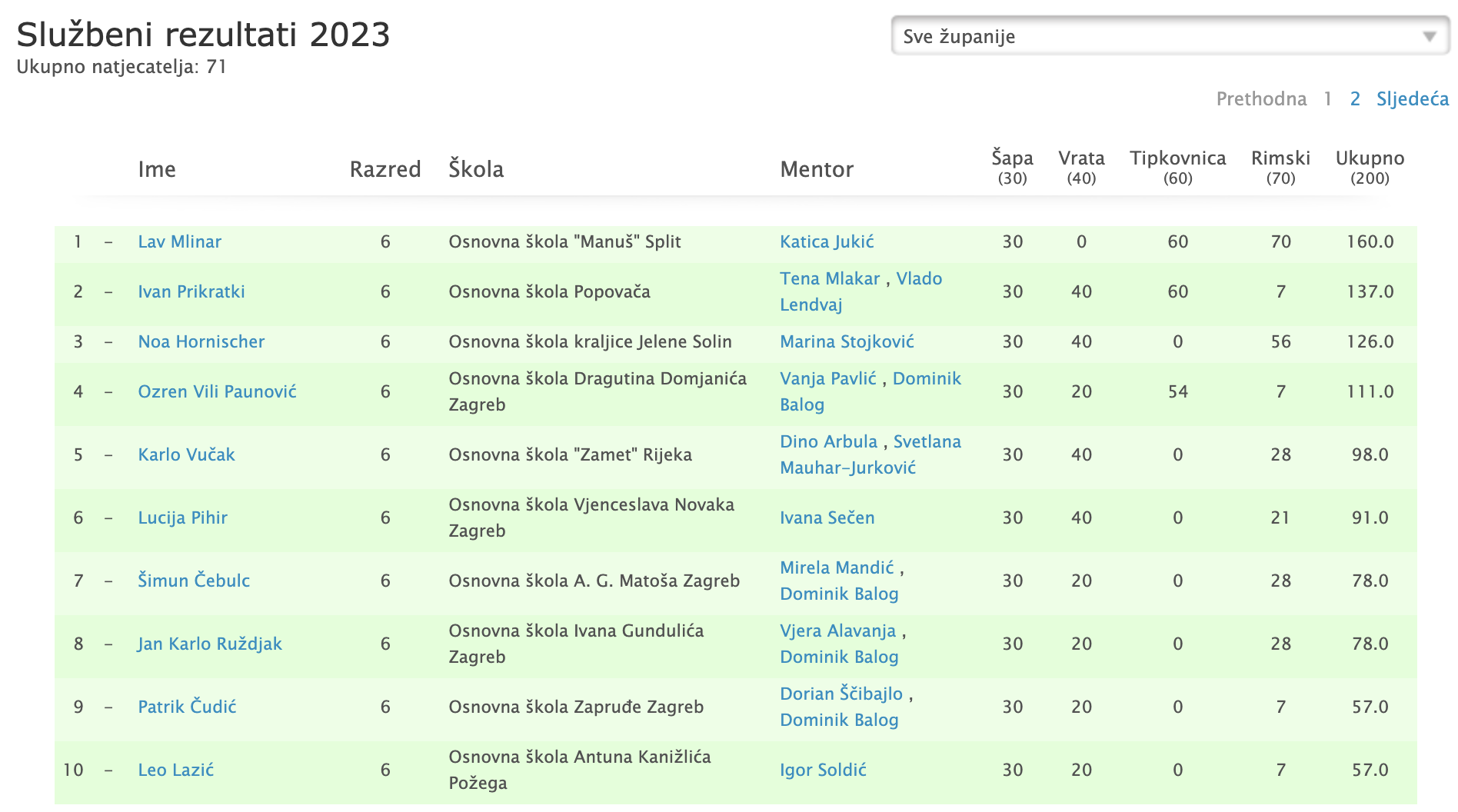Click the Tipkovnica column header
This screenshot has width=1458, height=812.
coord(1177,167)
